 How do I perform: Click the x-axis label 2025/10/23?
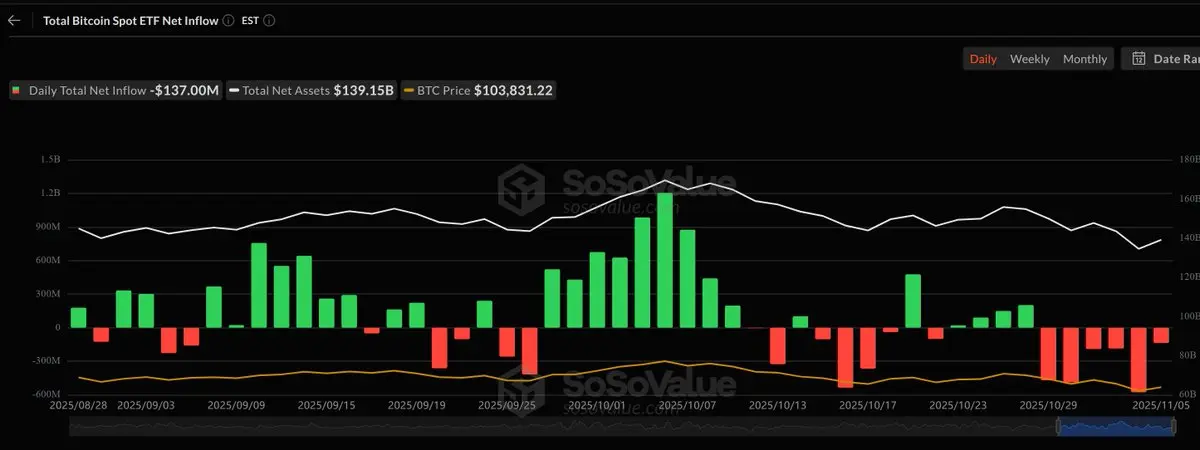coord(957,406)
